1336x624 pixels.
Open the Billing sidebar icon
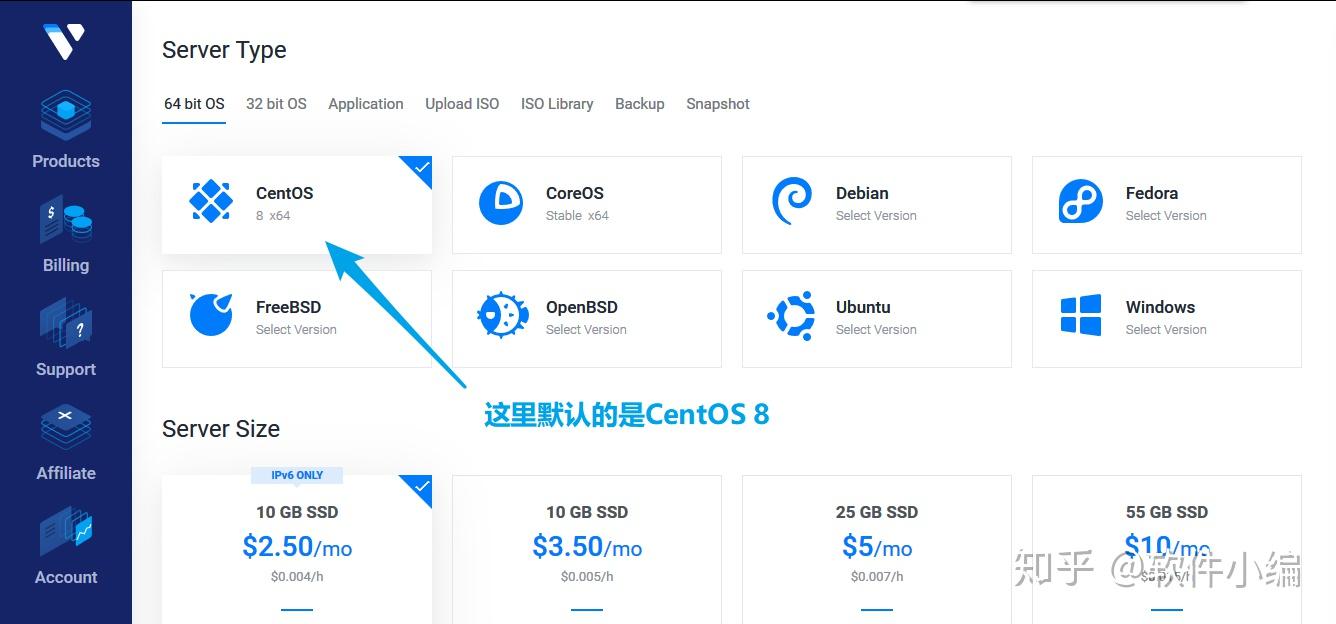click(x=66, y=220)
